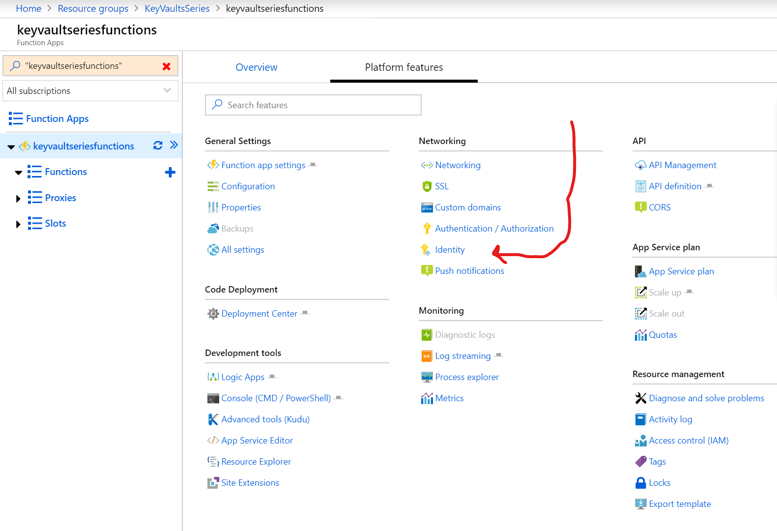Screen dimensions: 777x531
Task: Expand the Slots tree node
Action: click(18, 224)
